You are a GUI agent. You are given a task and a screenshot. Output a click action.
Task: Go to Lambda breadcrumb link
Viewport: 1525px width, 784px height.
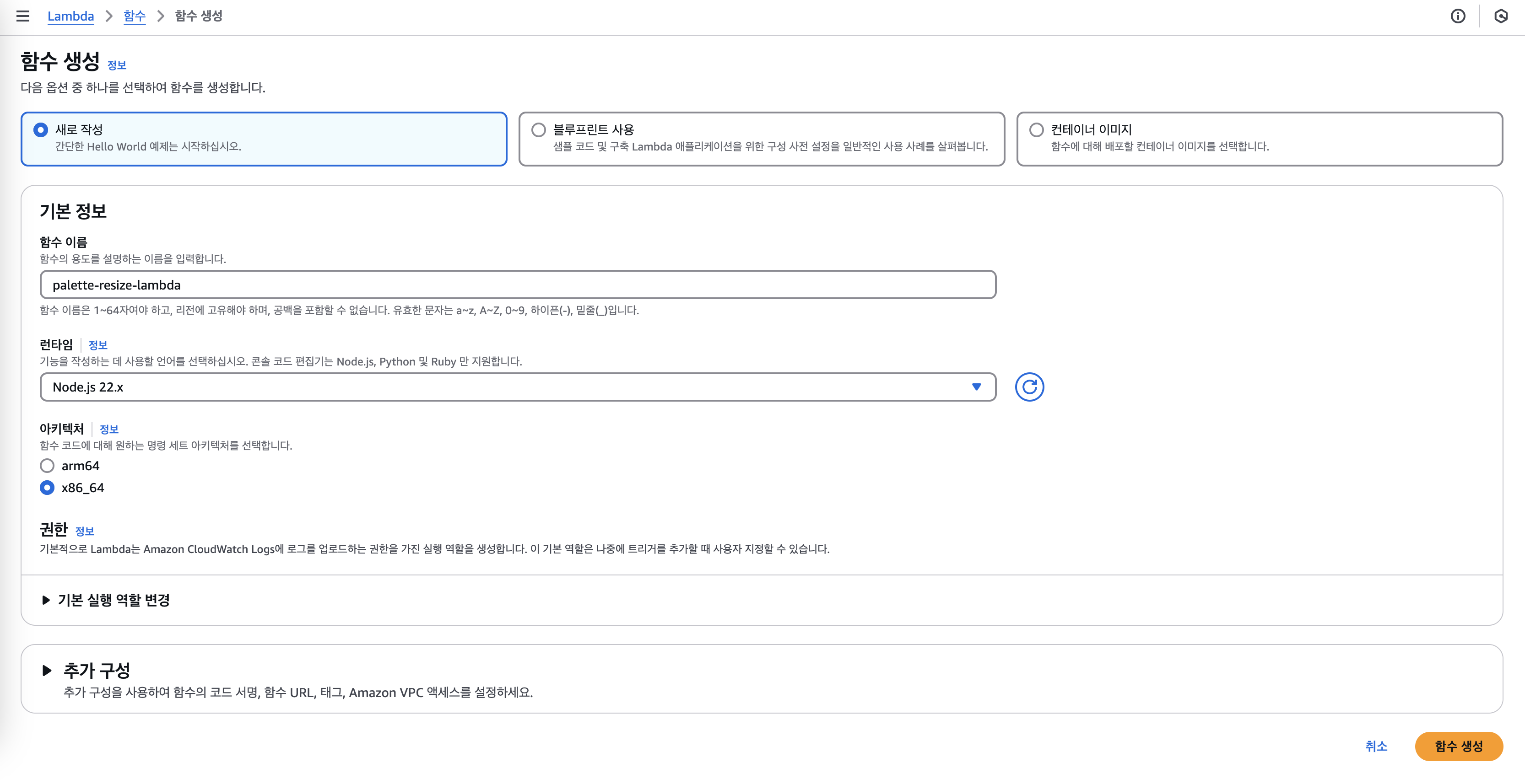point(70,16)
